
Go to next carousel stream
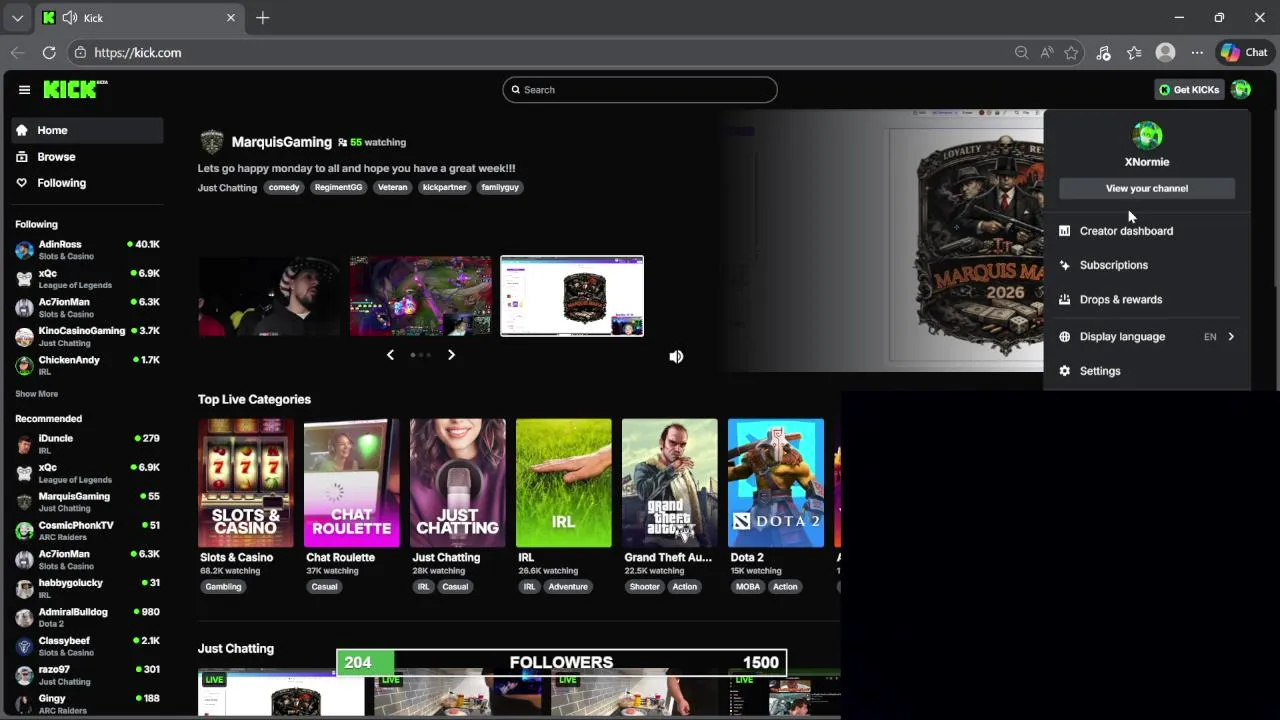(451, 355)
